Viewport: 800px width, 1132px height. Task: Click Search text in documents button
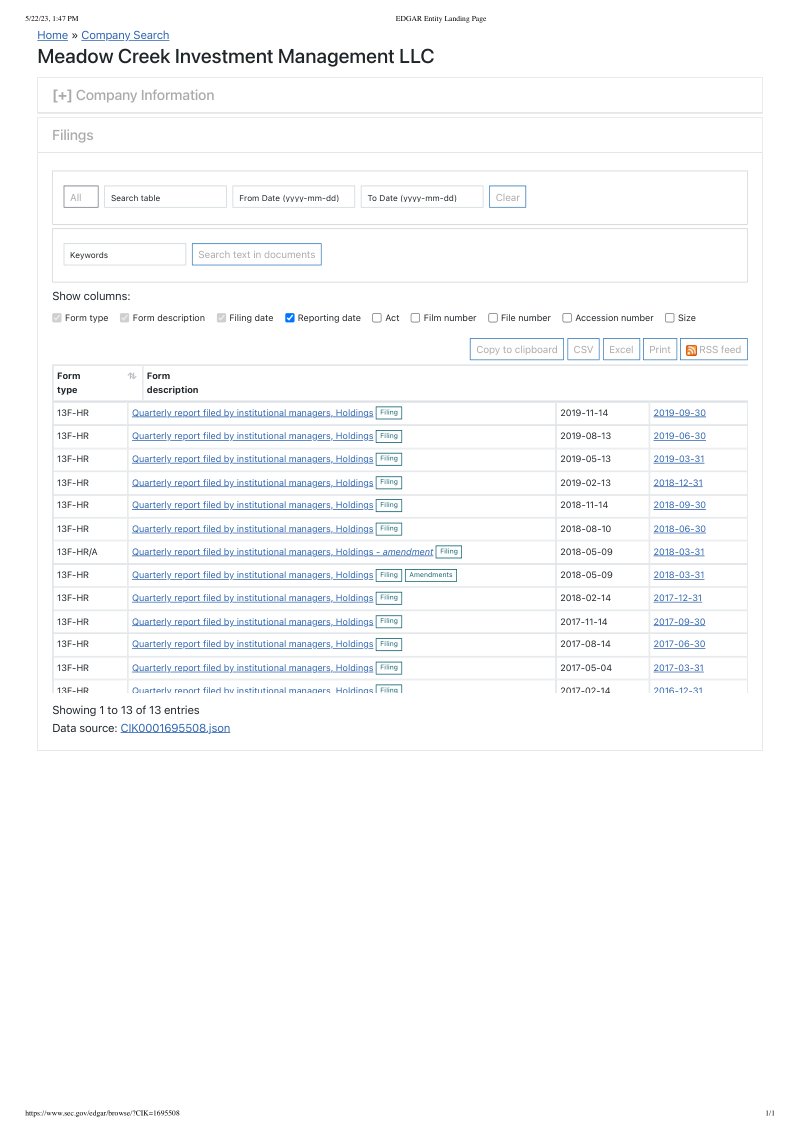256,254
